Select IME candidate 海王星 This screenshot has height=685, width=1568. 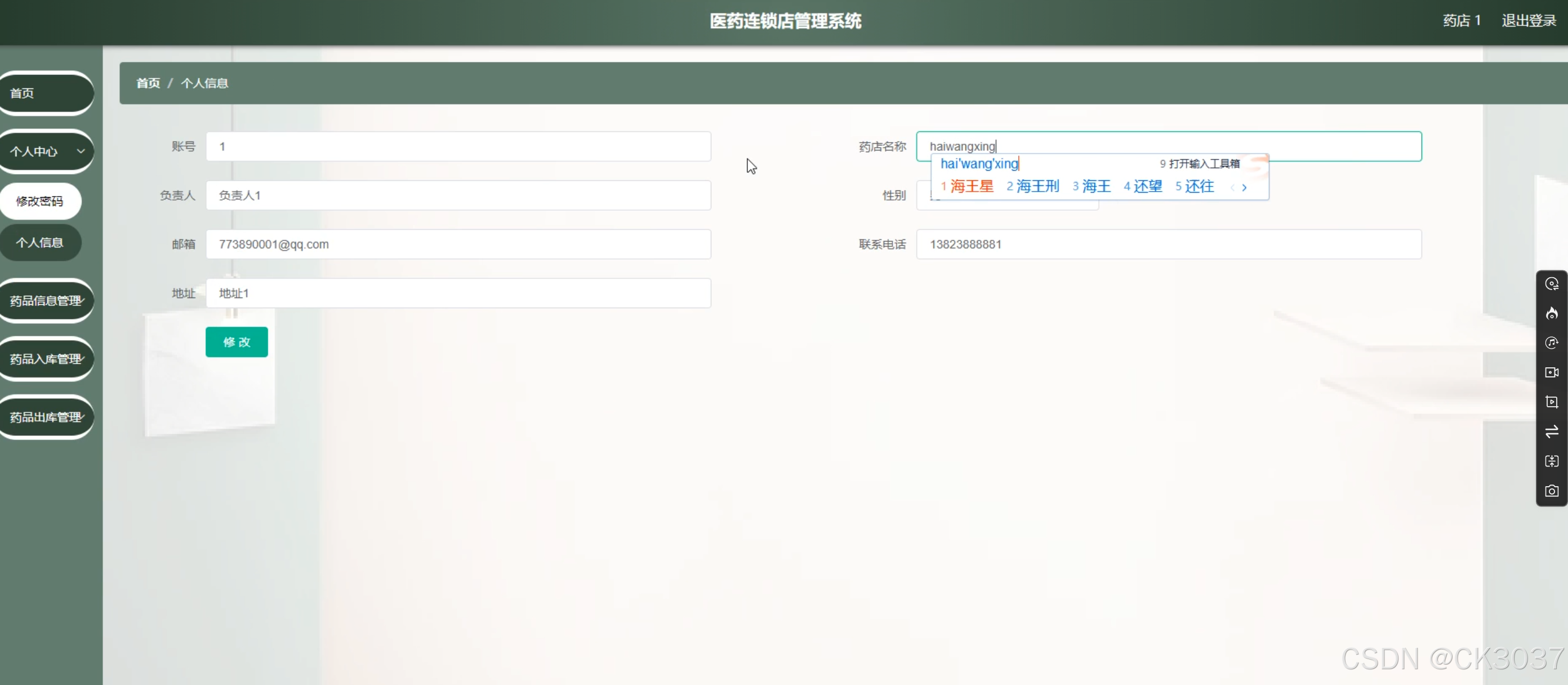click(972, 186)
